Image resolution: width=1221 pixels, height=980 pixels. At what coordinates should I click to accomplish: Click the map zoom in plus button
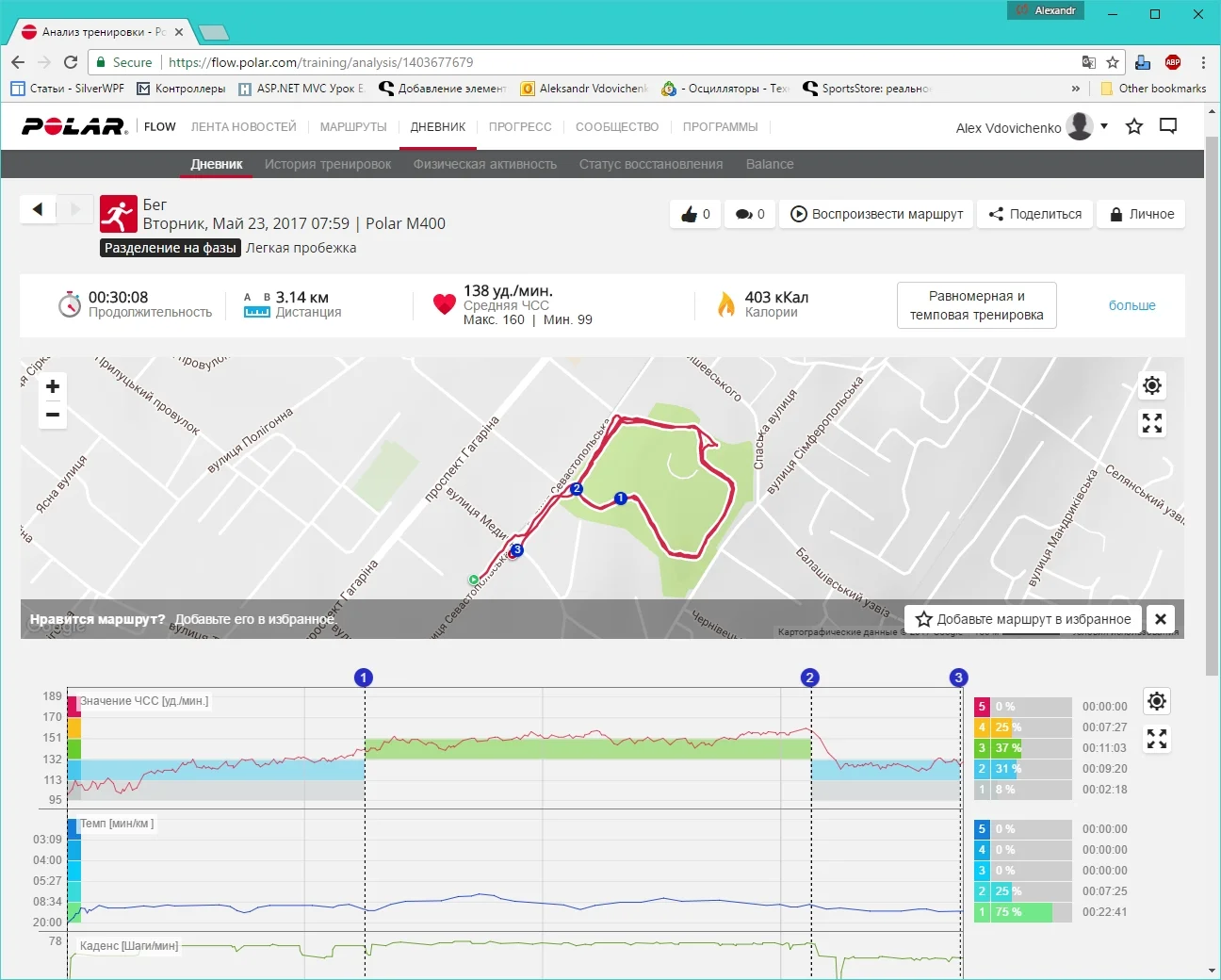pos(53,386)
